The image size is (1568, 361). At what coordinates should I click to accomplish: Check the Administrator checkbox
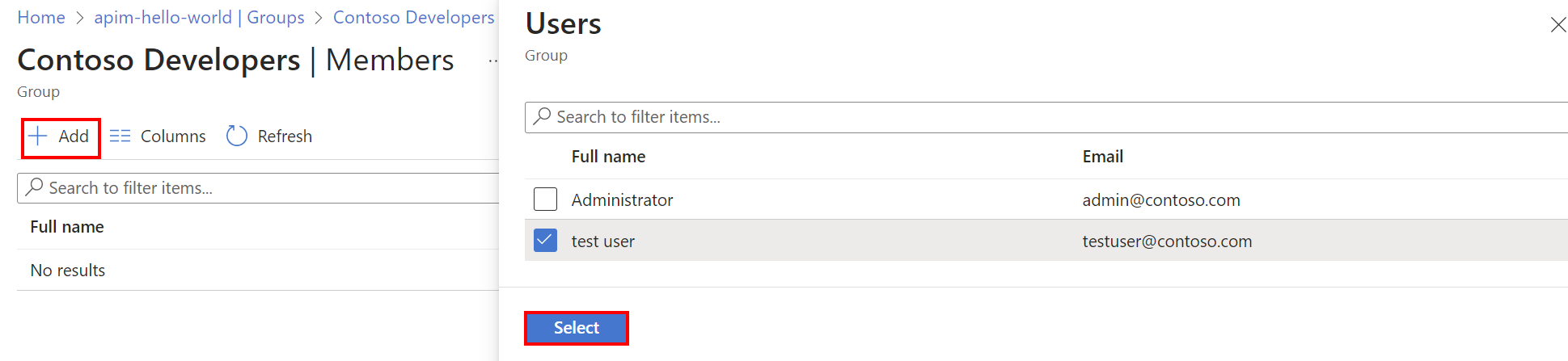pos(546,199)
